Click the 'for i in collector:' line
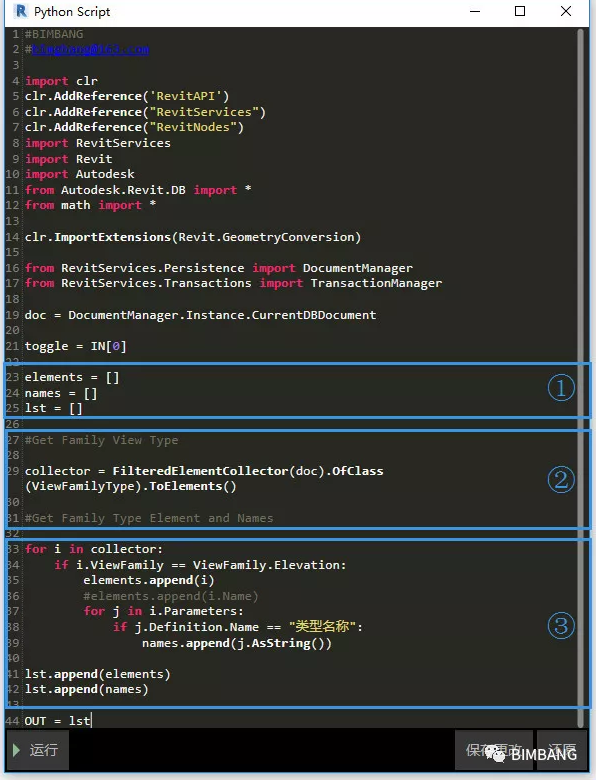 (94, 549)
